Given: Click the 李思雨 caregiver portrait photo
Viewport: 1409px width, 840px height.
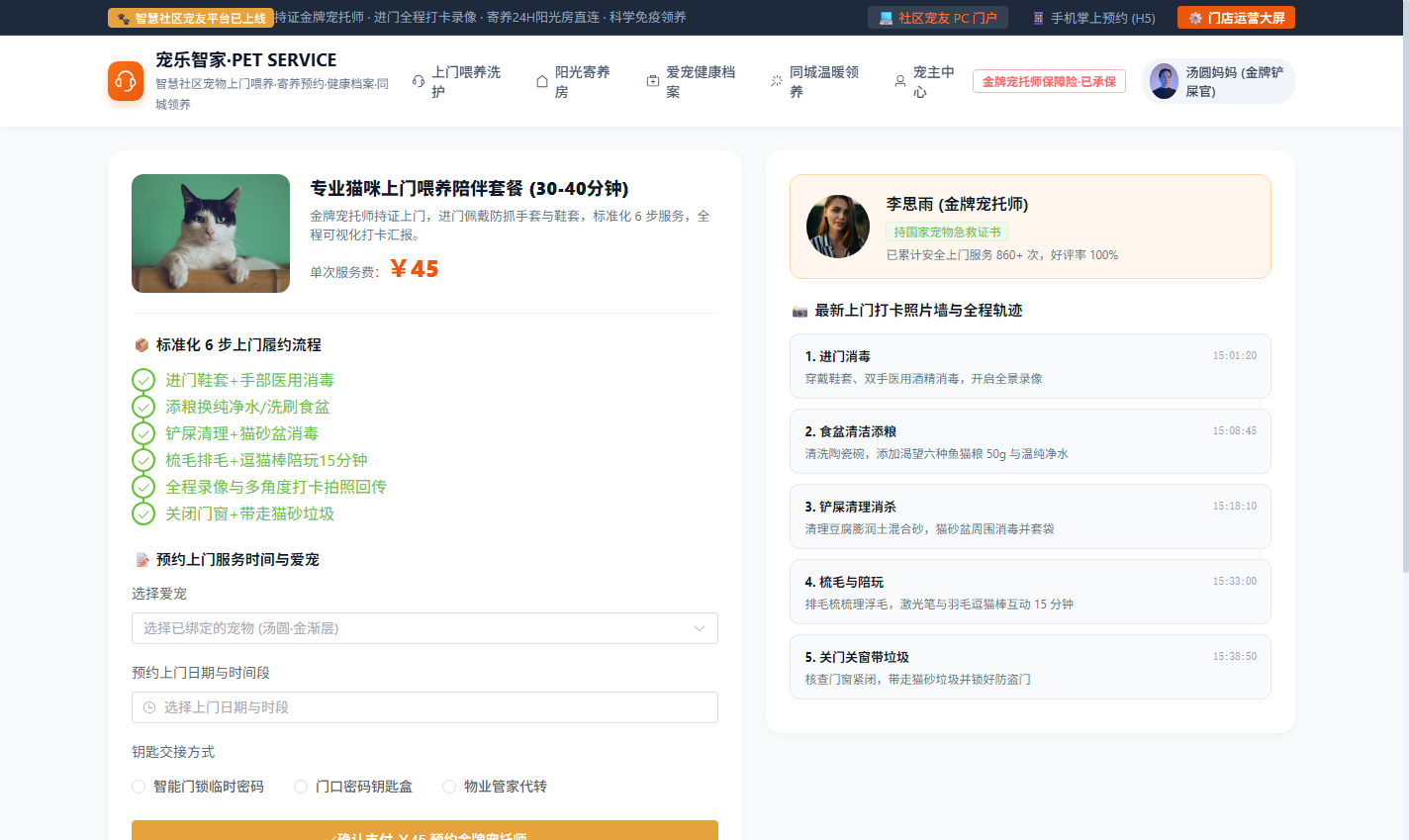Looking at the screenshot, I should click(x=838, y=227).
